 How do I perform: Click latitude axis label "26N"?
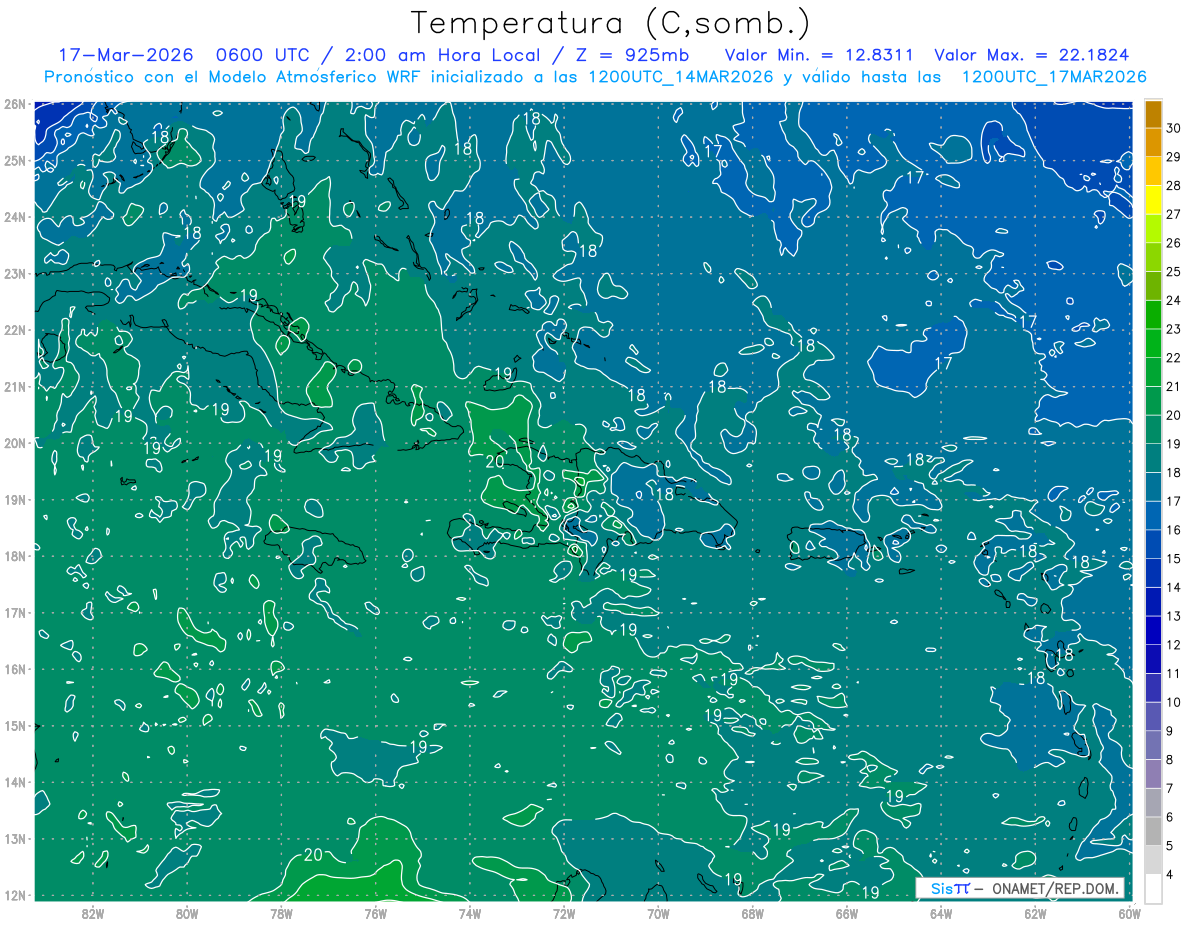pyautogui.click(x=14, y=103)
